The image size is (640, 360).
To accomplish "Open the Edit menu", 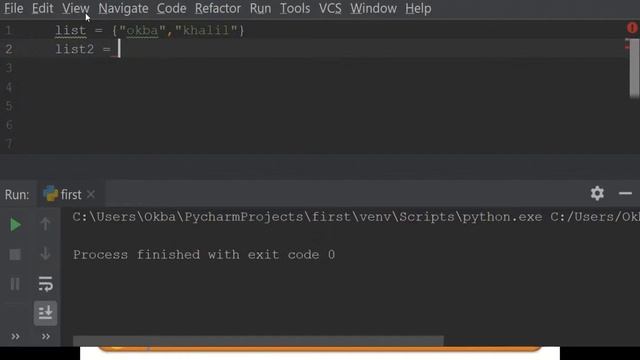I will pyautogui.click(x=42, y=8).
